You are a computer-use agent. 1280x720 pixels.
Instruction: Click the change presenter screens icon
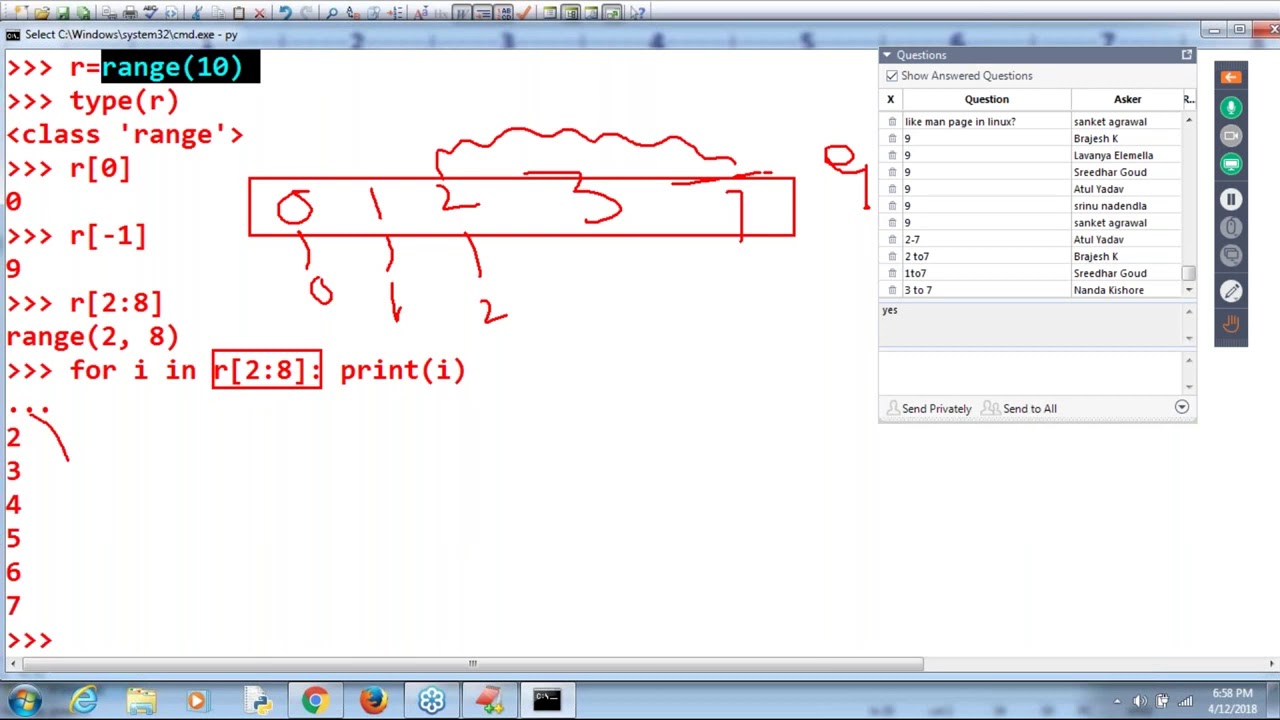(x=1231, y=256)
